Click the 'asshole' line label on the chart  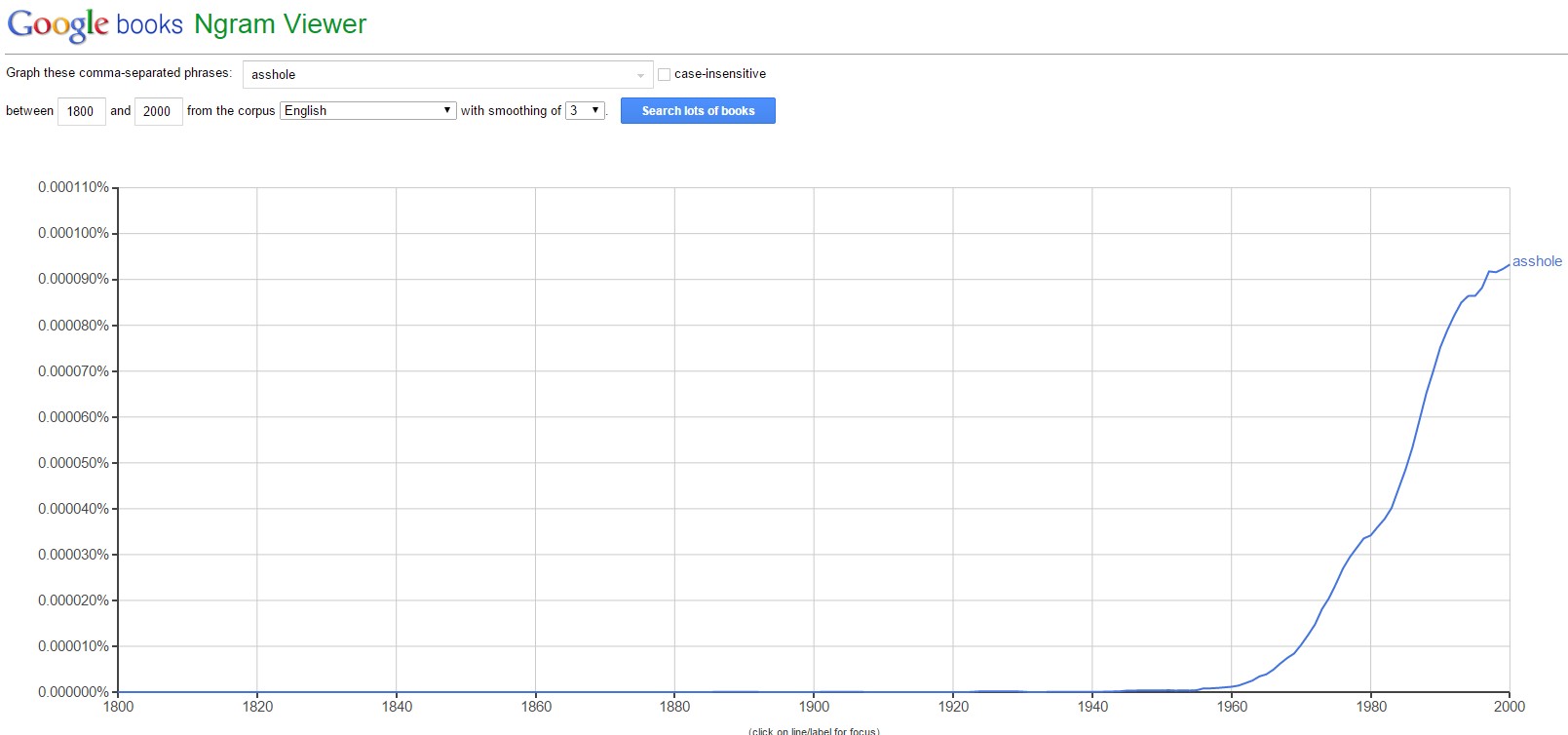coord(1537,261)
